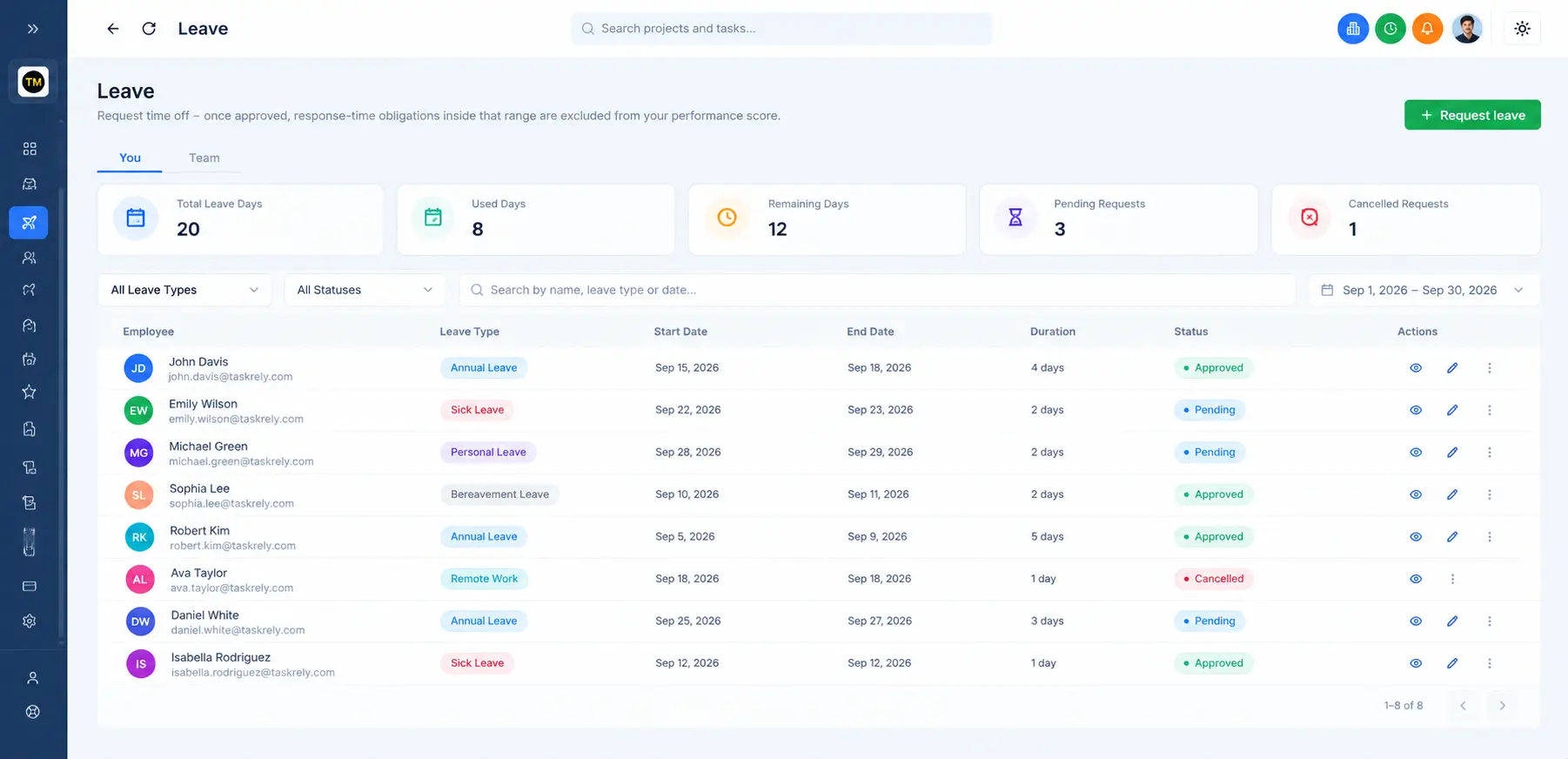1568x759 pixels.
Task: Go back using the left arrow icon
Action: (x=113, y=29)
